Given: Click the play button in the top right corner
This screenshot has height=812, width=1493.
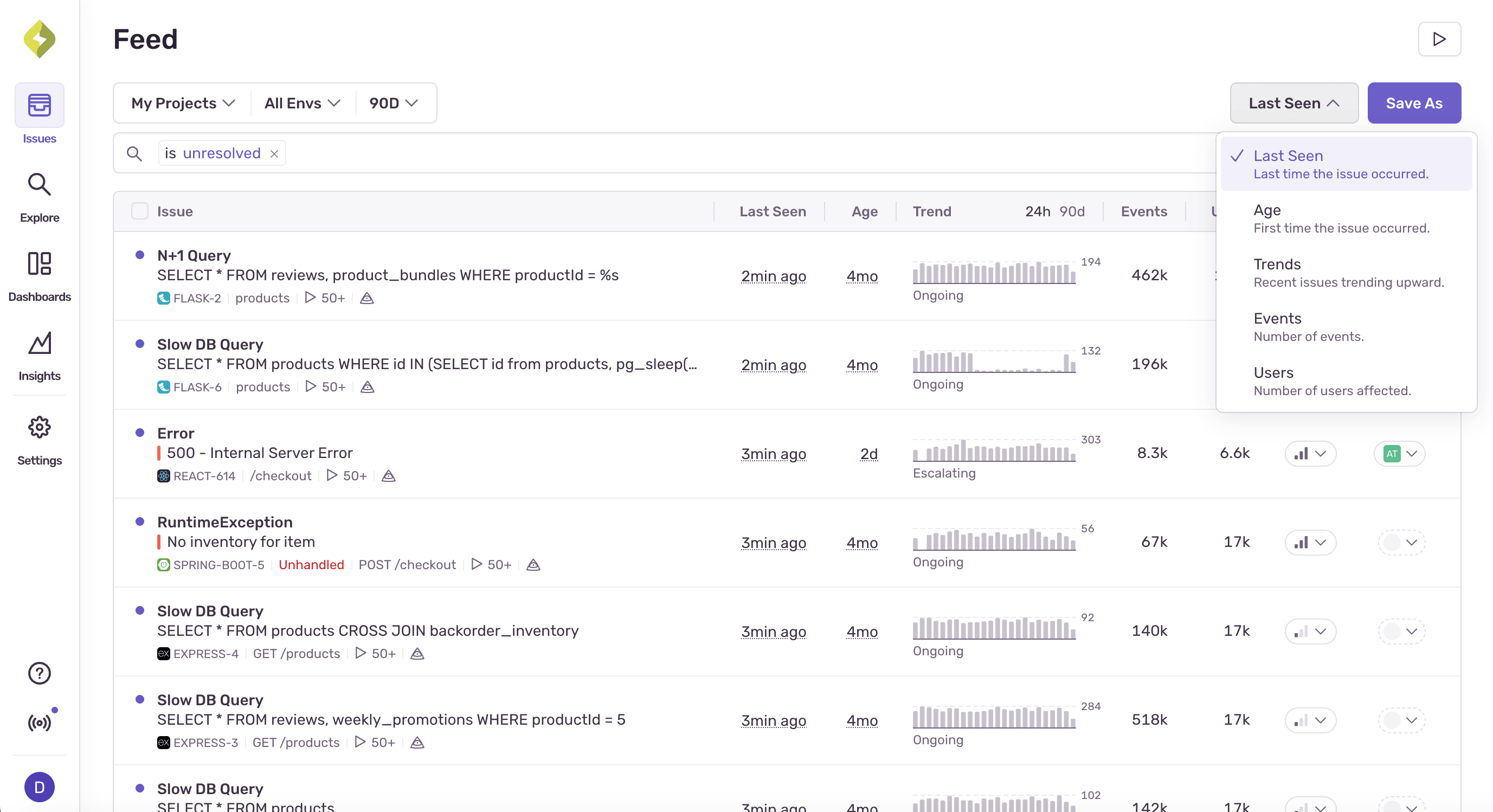Looking at the screenshot, I should click(1439, 39).
